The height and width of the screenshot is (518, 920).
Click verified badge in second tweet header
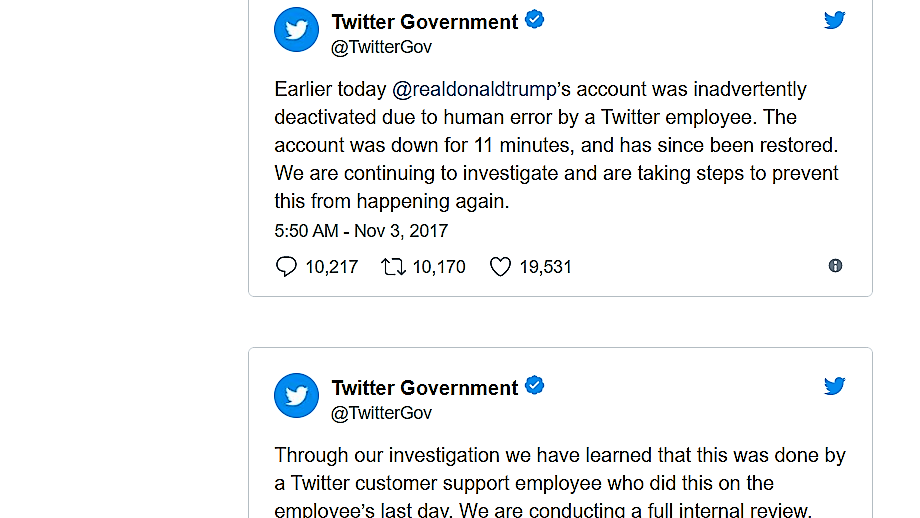click(x=534, y=386)
